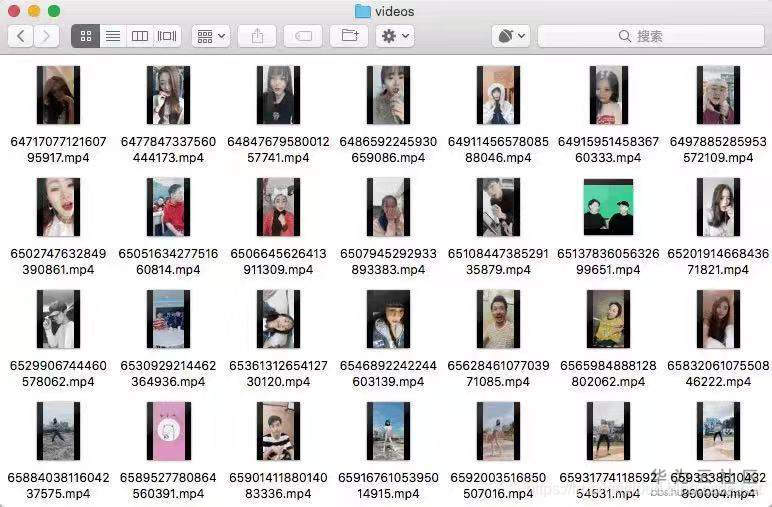Select file 6502747632849390861.mp4 thumbnail
This screenshot has height=507, width=772.
58,207
